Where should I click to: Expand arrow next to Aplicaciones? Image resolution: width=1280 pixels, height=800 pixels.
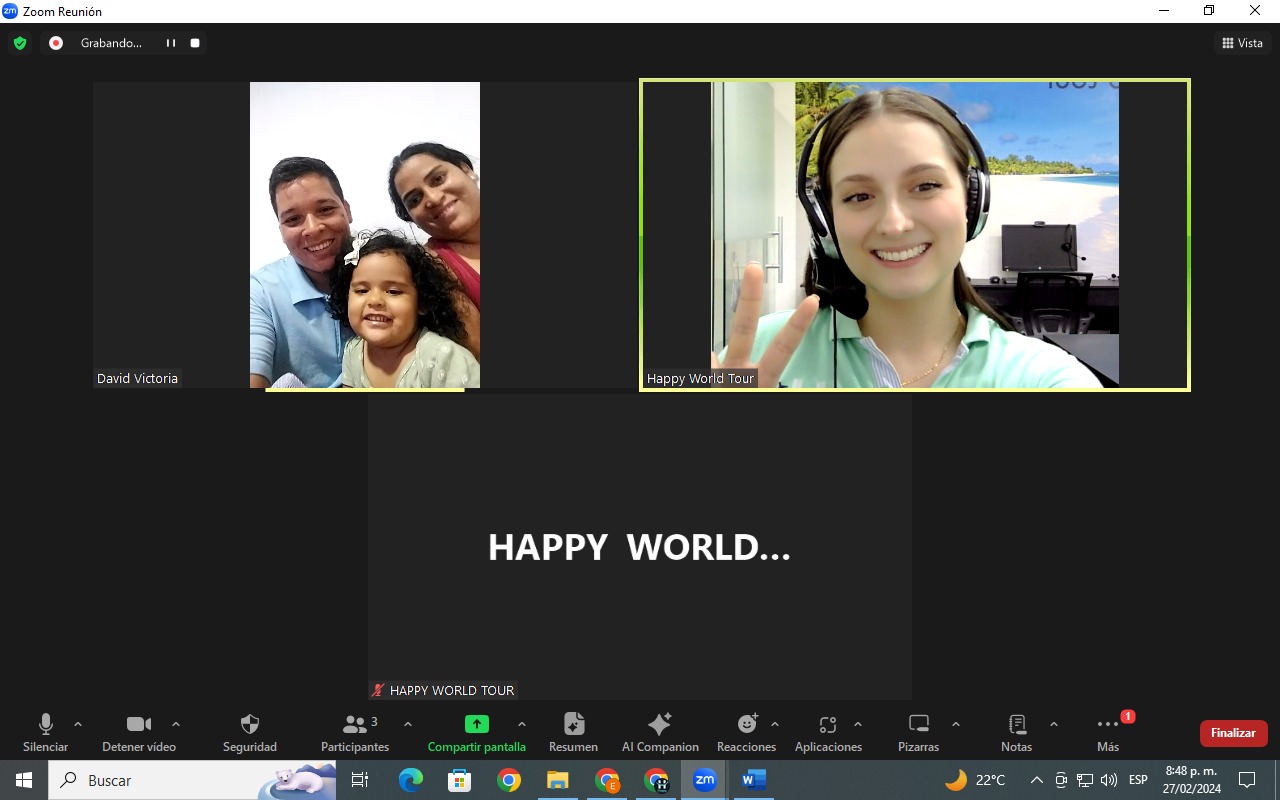coord(858,724)
